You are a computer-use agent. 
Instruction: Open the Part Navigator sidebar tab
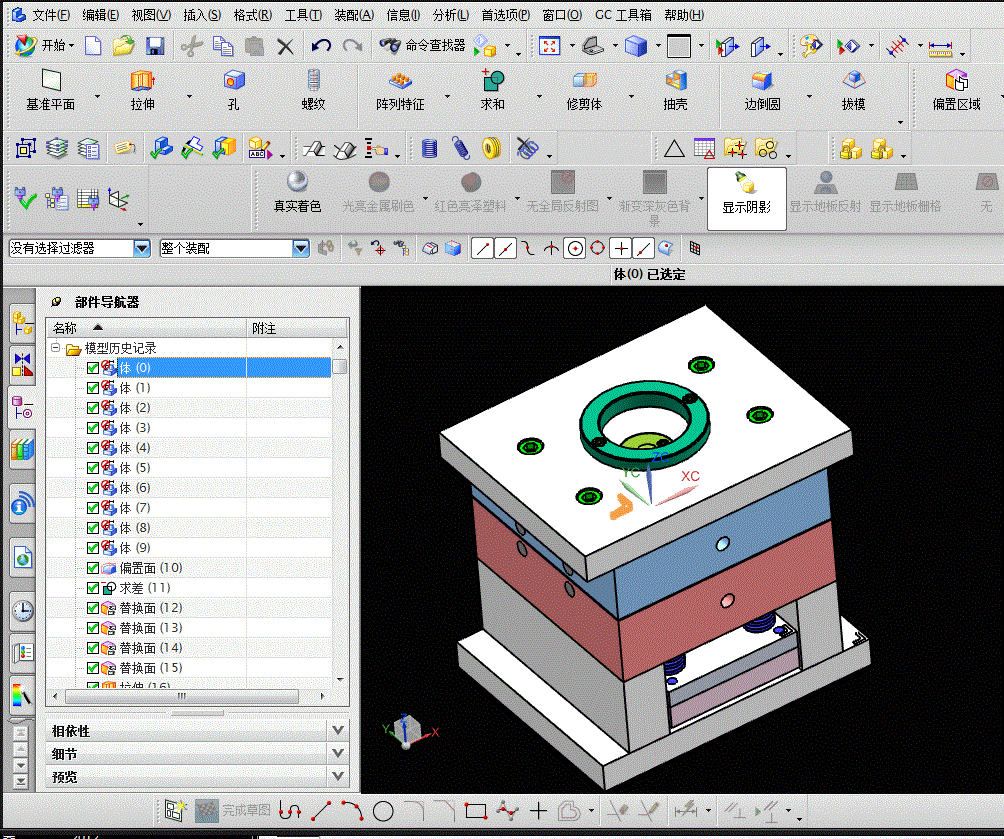(22, 407)
